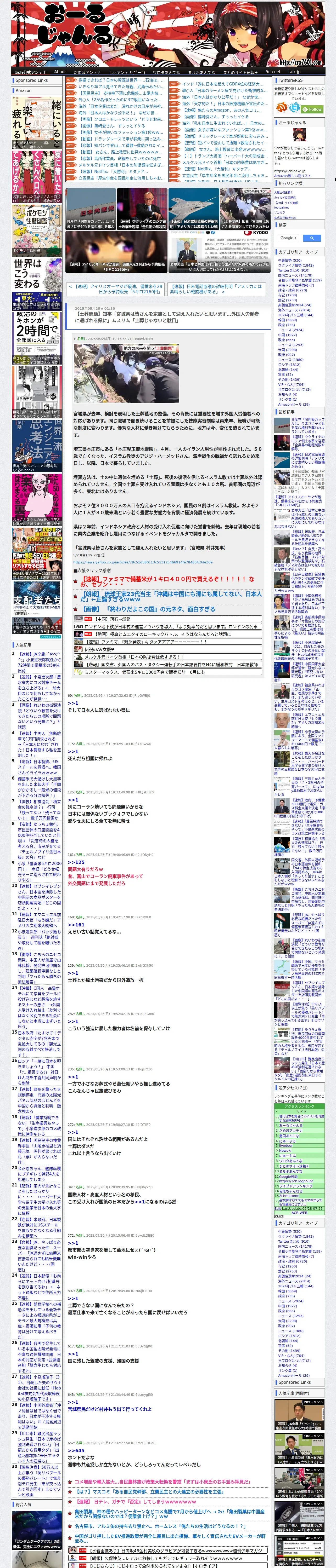This screenshot has height=1568, width=336.
Task: Click the Twitter bird icon
Action: 295,107
